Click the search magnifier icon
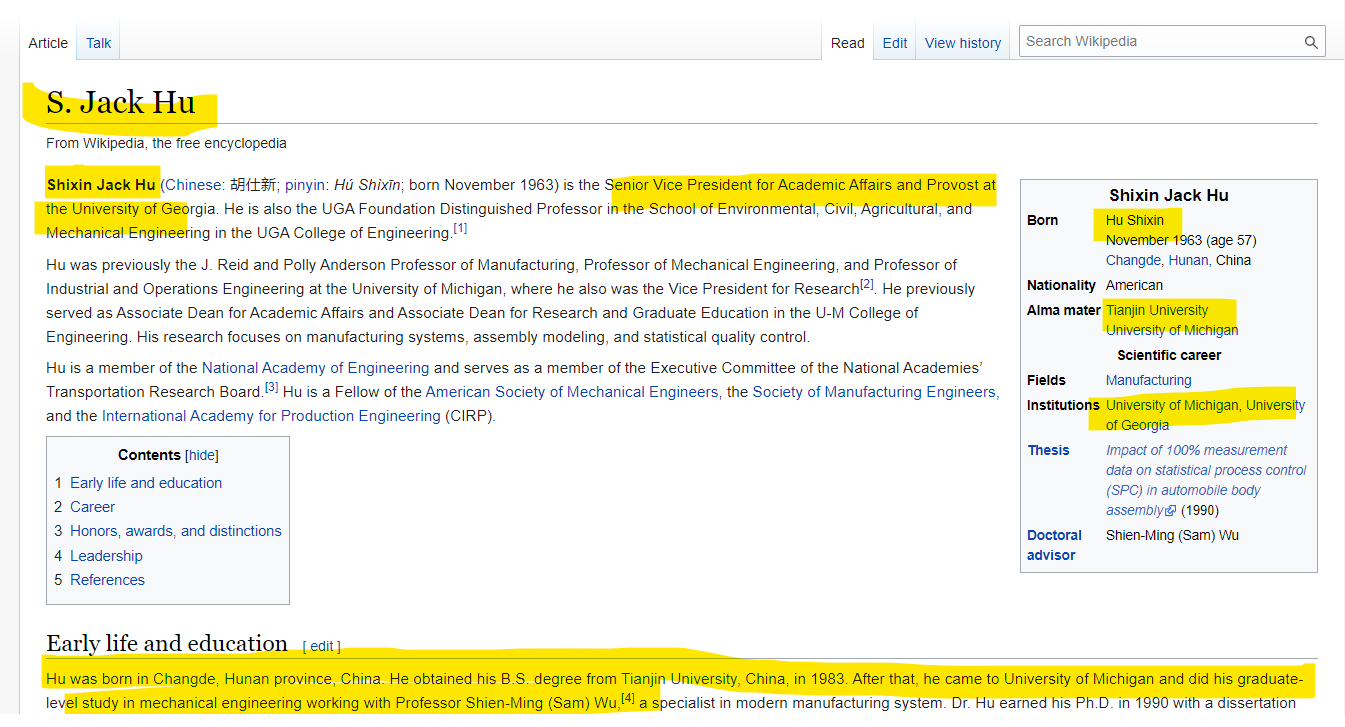 point(1311,42)
